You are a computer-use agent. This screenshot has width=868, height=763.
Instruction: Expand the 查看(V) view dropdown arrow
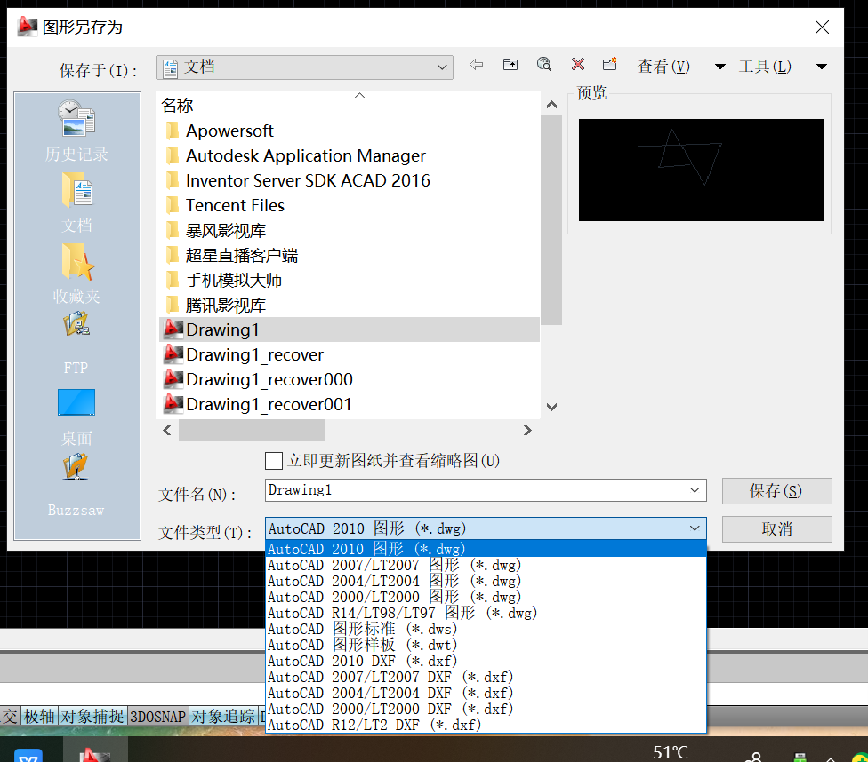click(x=720, y=66)
